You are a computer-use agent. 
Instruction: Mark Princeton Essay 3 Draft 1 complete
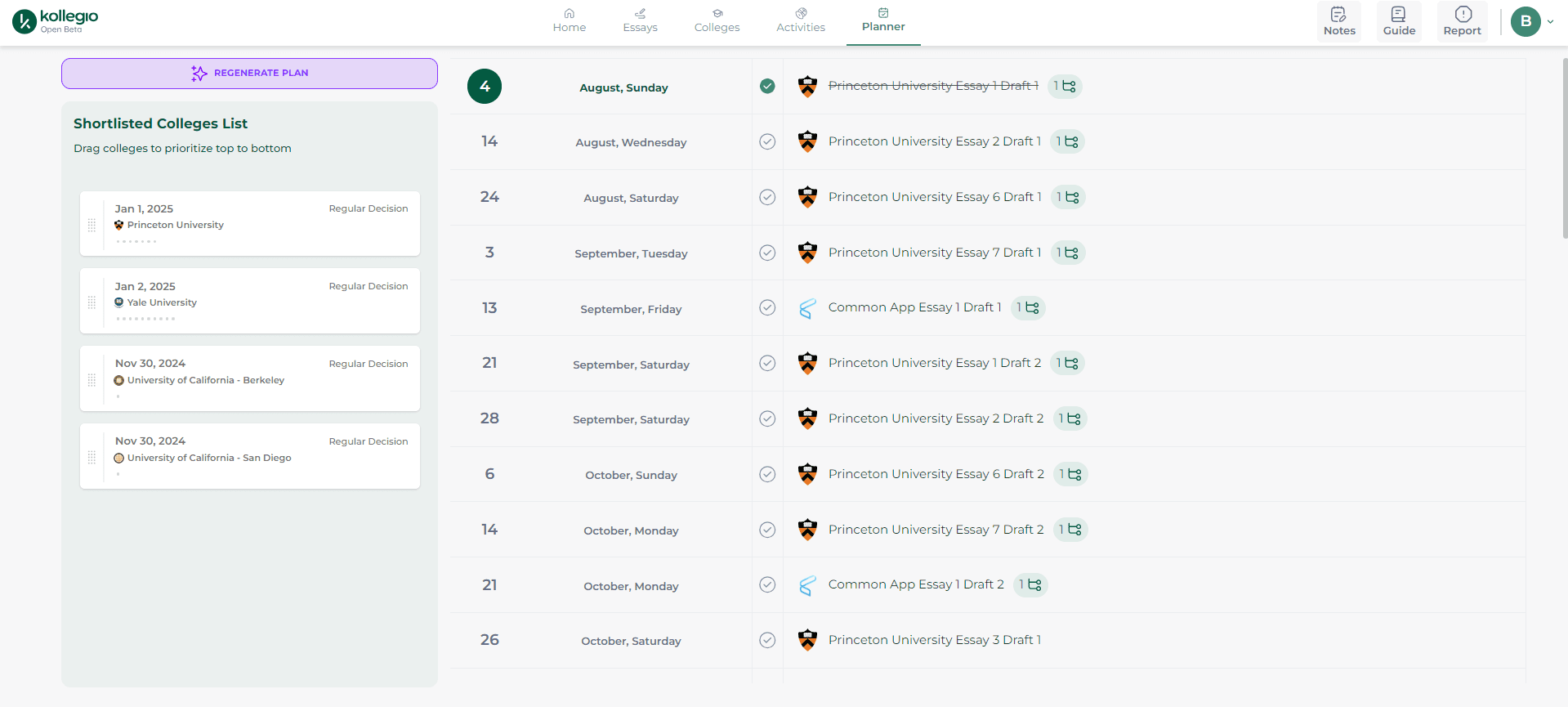click(767, 640)
